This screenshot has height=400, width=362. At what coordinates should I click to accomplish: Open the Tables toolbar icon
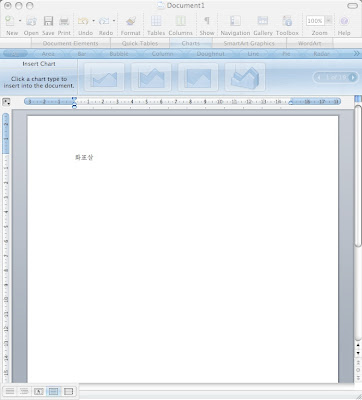(x=156, y=21)
